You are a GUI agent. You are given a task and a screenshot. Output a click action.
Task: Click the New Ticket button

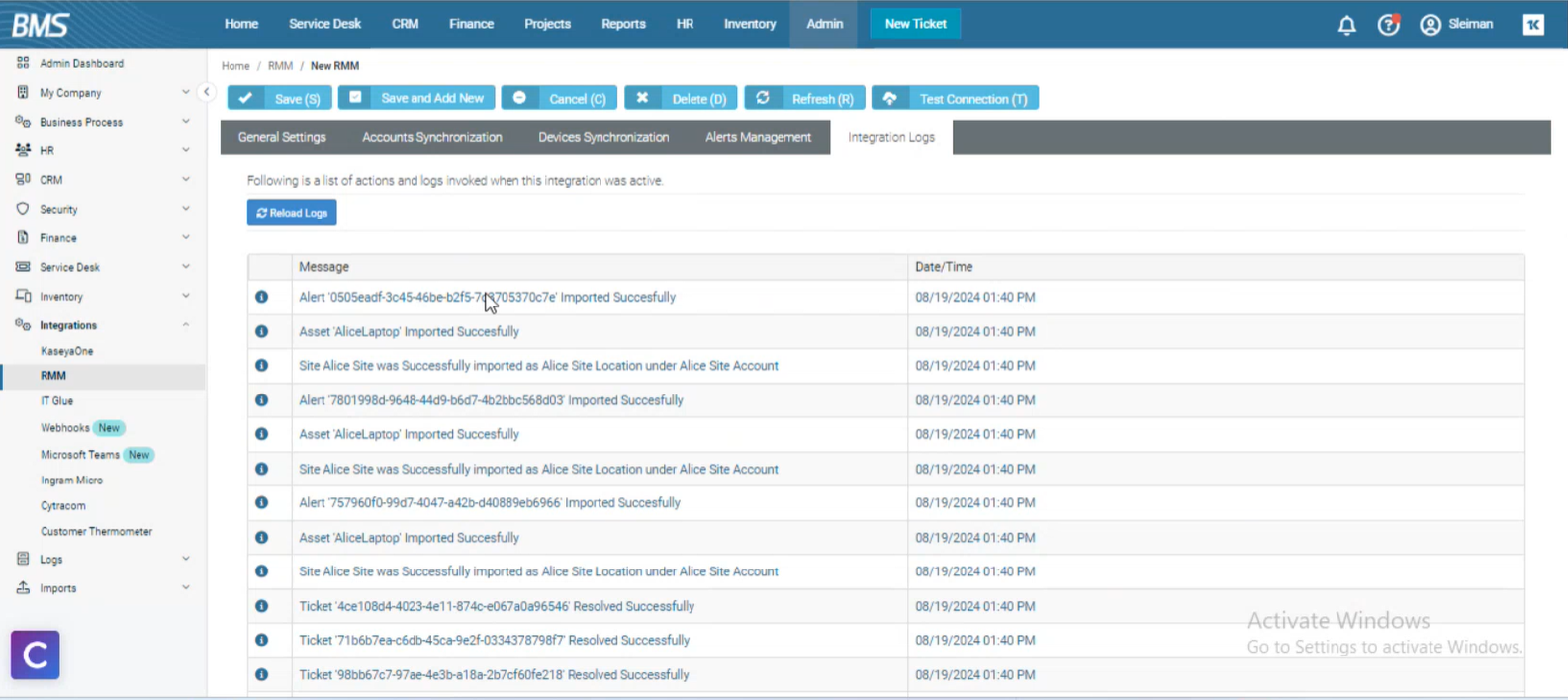click(915, 24)
